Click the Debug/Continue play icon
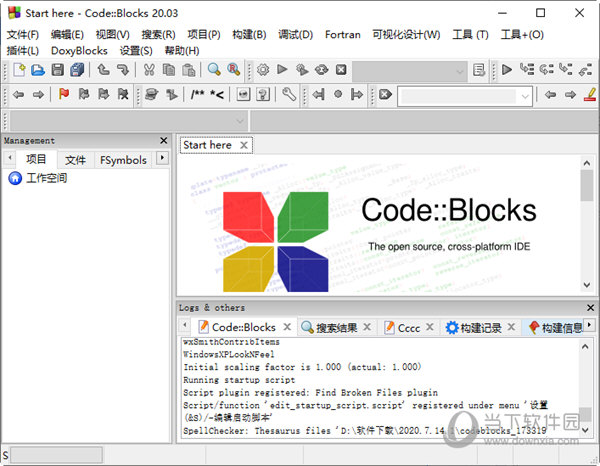This screenshot has width=600, height=466. click(x=507, y=70)
